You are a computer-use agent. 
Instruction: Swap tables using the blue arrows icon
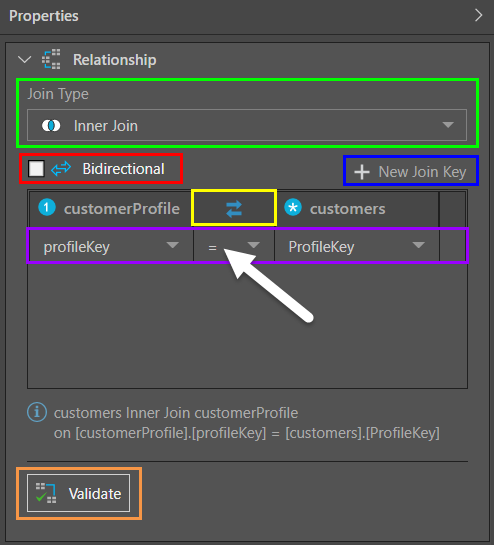tap(234, 209)
